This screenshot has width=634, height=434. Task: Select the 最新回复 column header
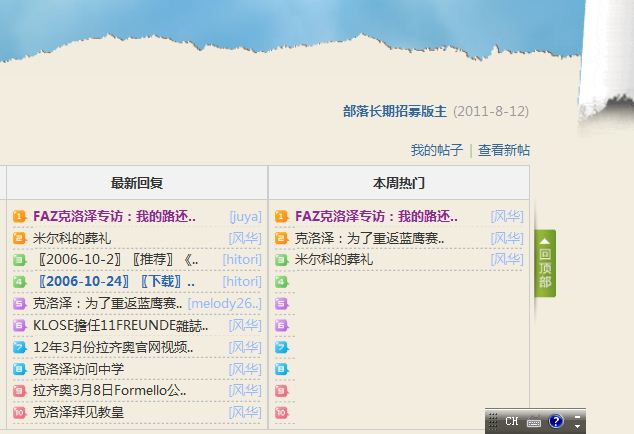point(137,183)
